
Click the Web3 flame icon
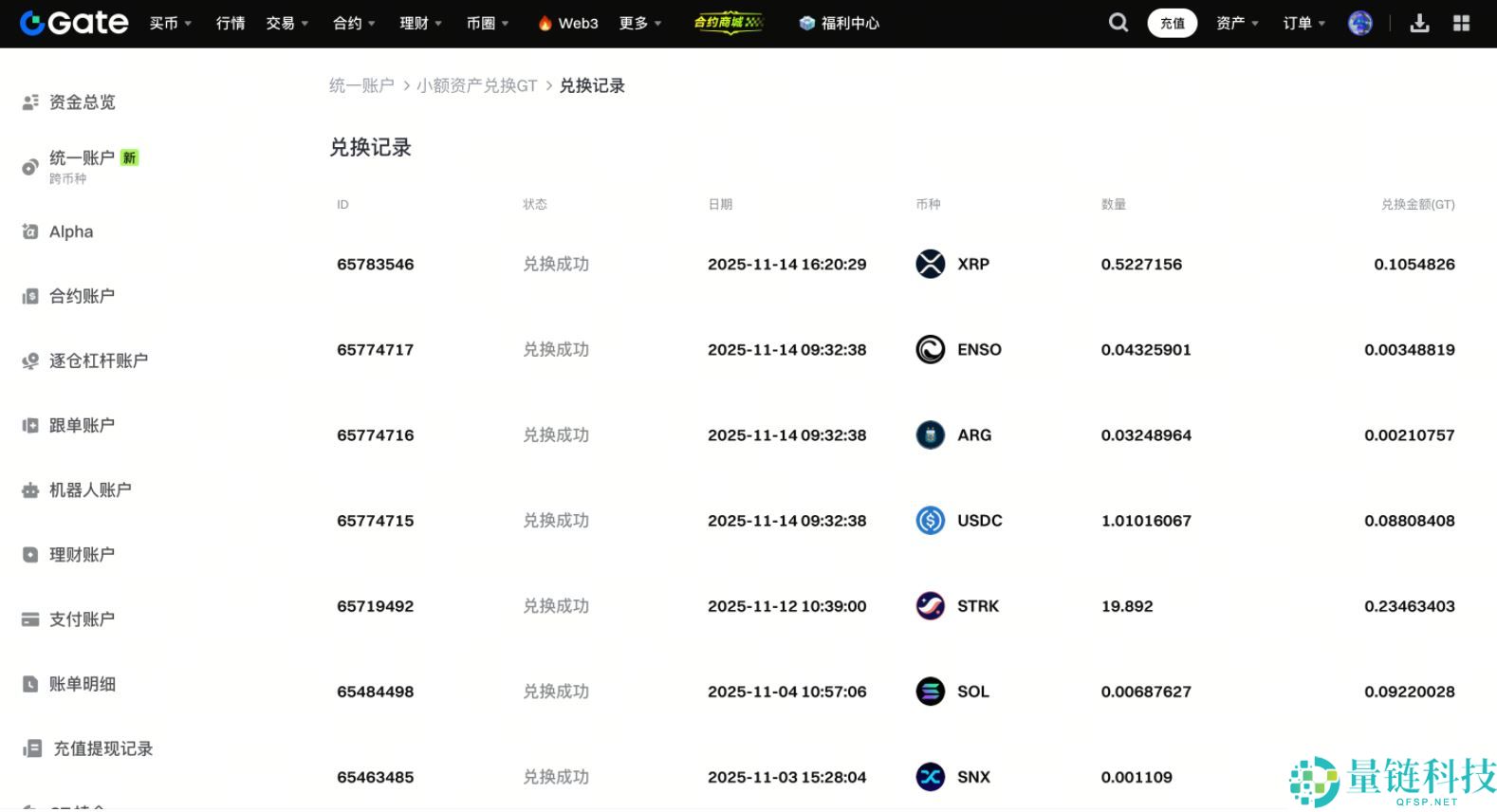(545, 23)
